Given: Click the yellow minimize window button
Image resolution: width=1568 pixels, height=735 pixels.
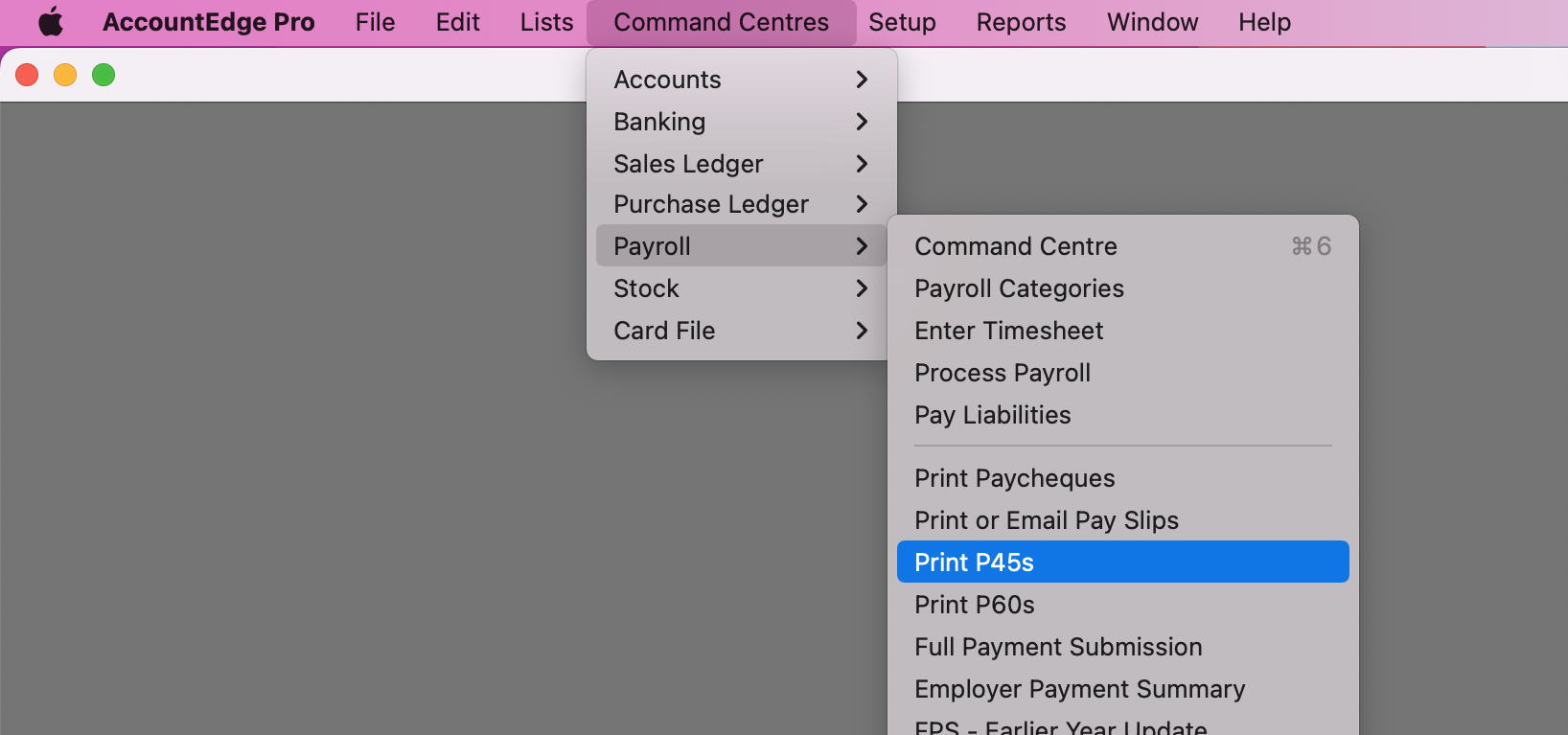Looking at the screenshot, I should (65, 75).
